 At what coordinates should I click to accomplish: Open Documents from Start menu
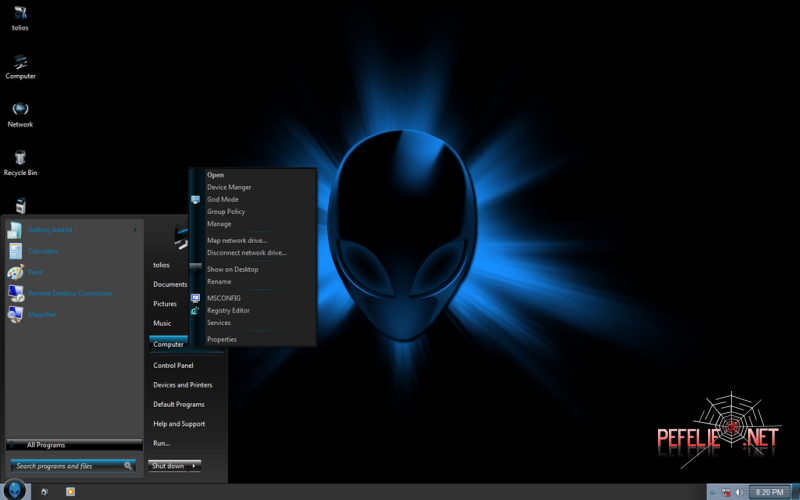(x=170, y=284)
